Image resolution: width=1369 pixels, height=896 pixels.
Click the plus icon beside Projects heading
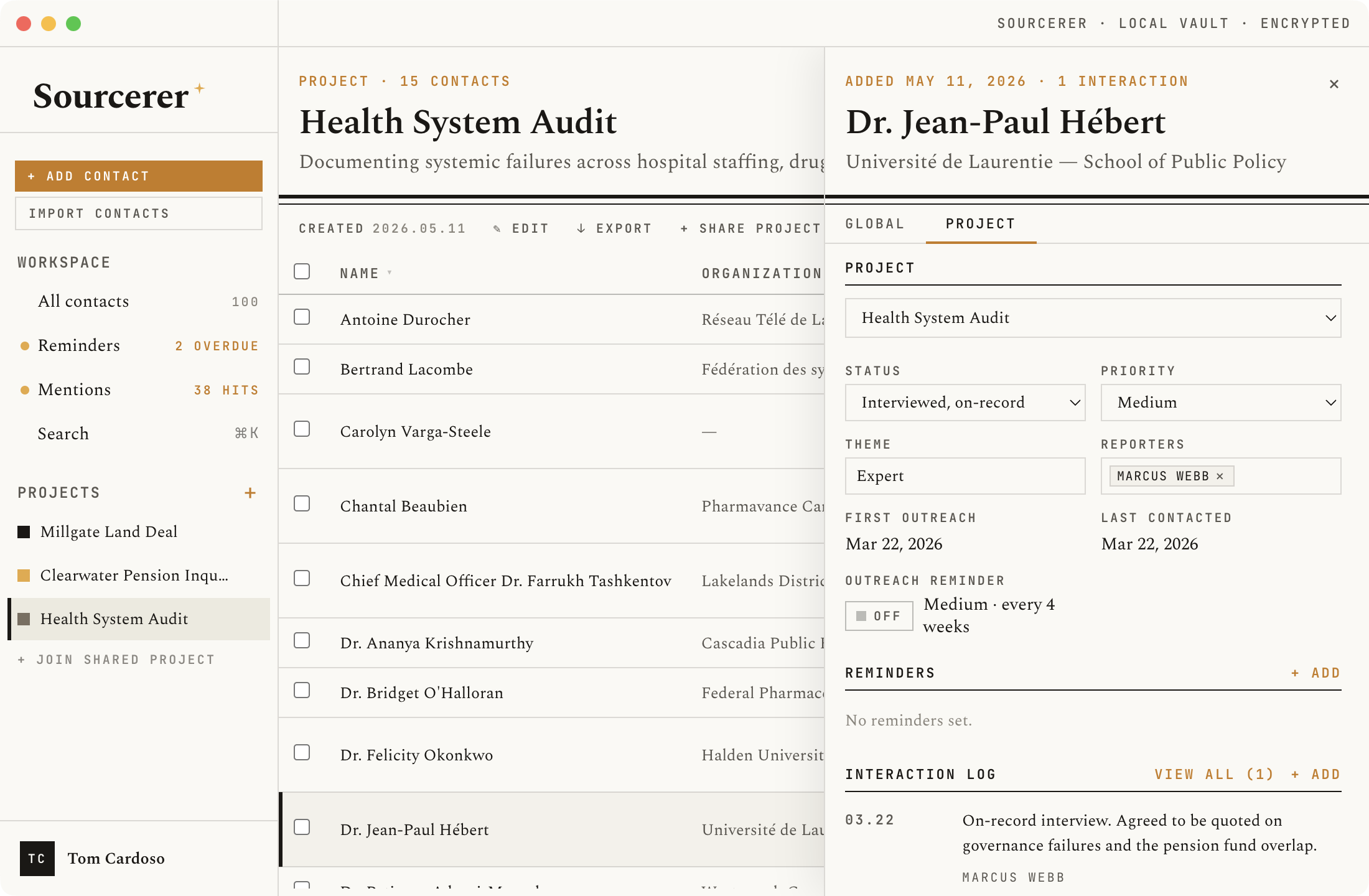coord(250,493)
